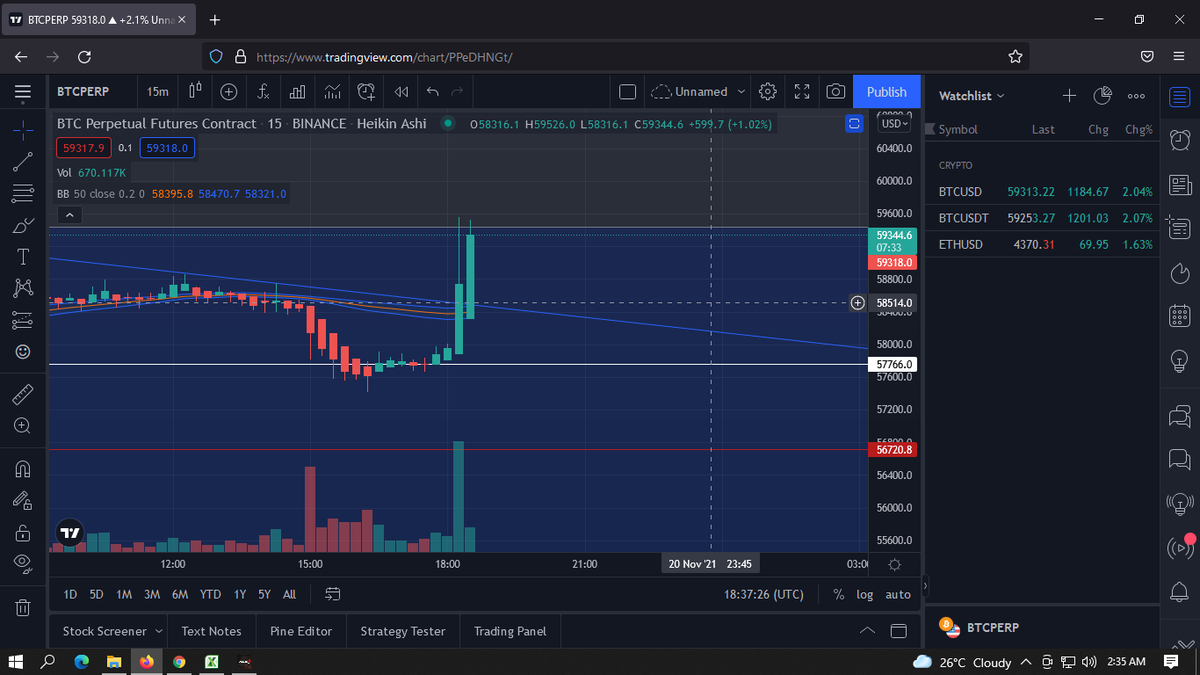Toggle lock all drawing tools

(x=22, y=532)
